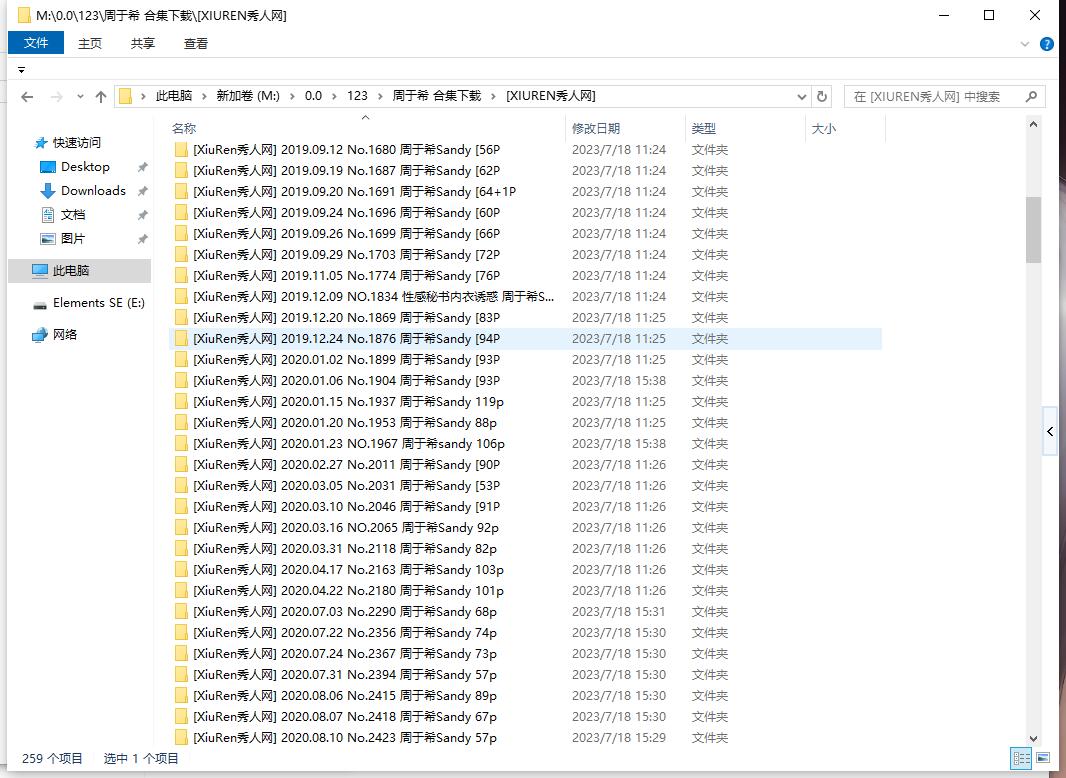Go back using the Back arrow

pyautogui.click(x=27, y=97)
